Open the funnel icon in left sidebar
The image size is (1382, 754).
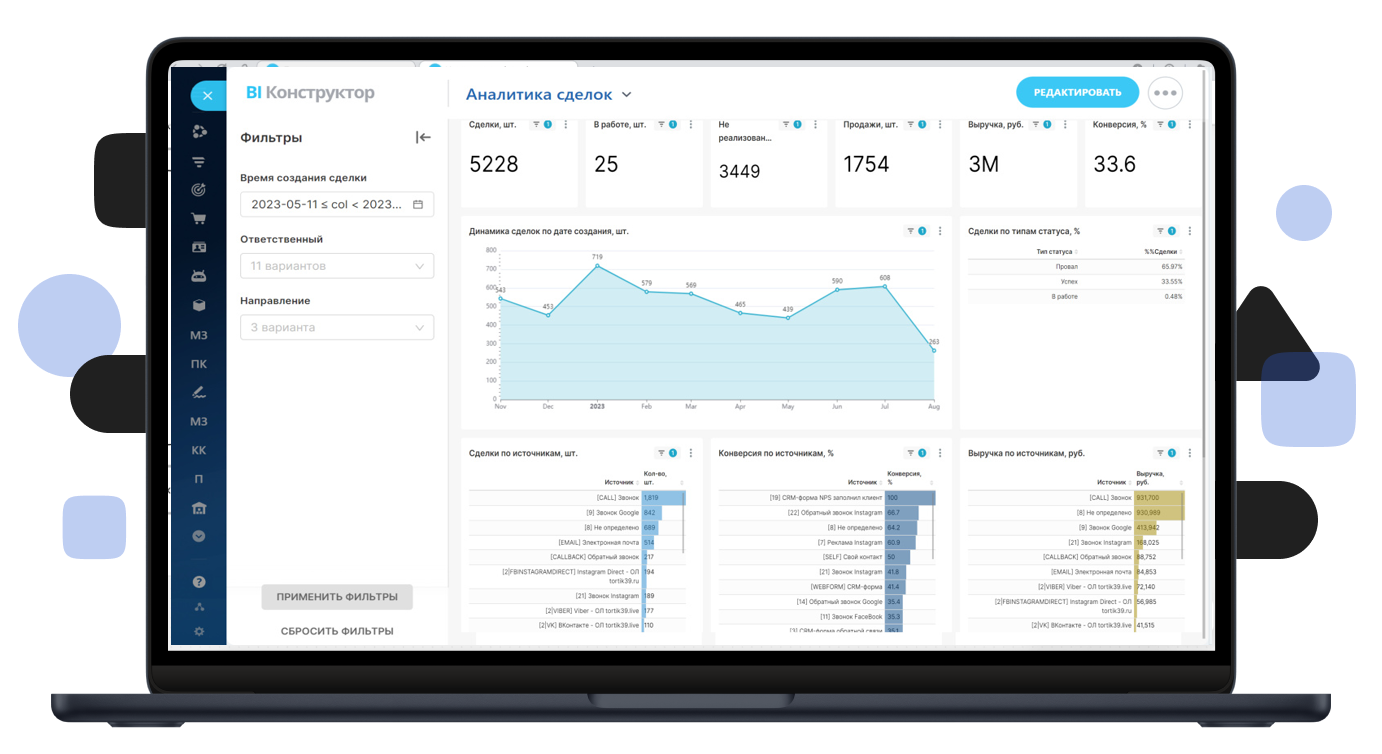click(199, 162)
